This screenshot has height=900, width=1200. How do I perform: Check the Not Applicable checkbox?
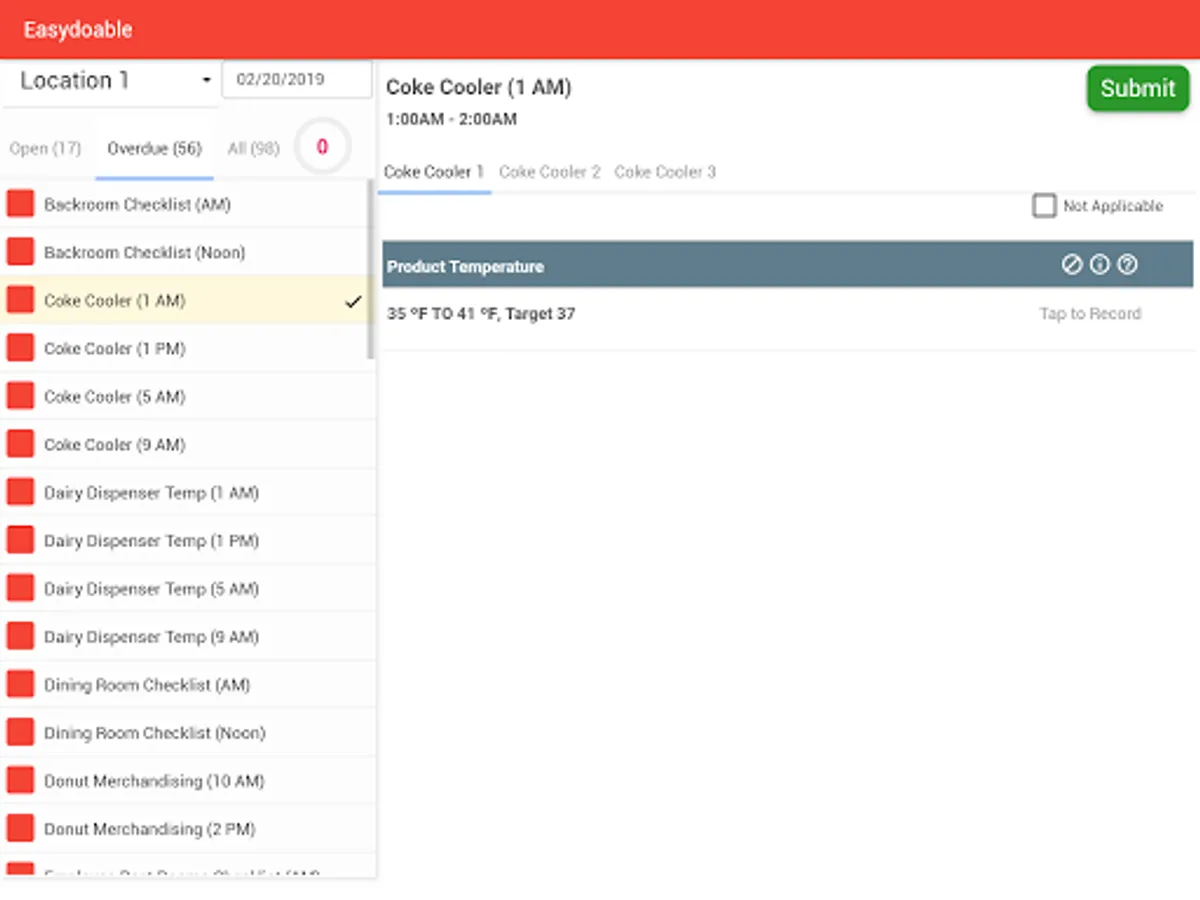tap(1044, 206)
